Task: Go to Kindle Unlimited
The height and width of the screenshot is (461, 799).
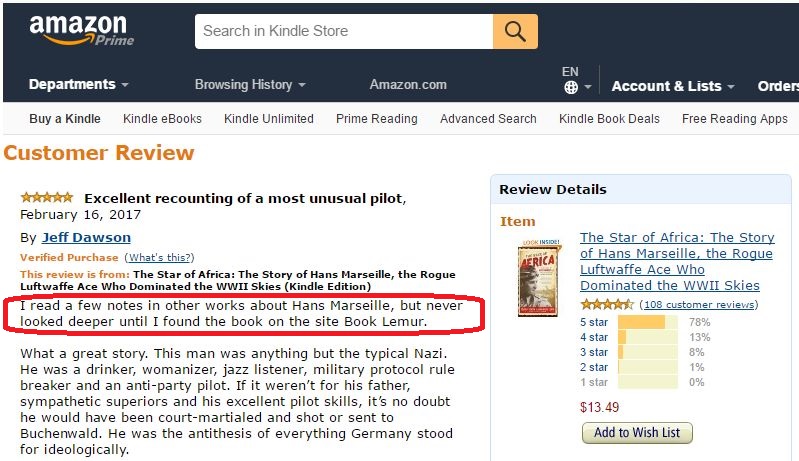Action: coord(269,118)
